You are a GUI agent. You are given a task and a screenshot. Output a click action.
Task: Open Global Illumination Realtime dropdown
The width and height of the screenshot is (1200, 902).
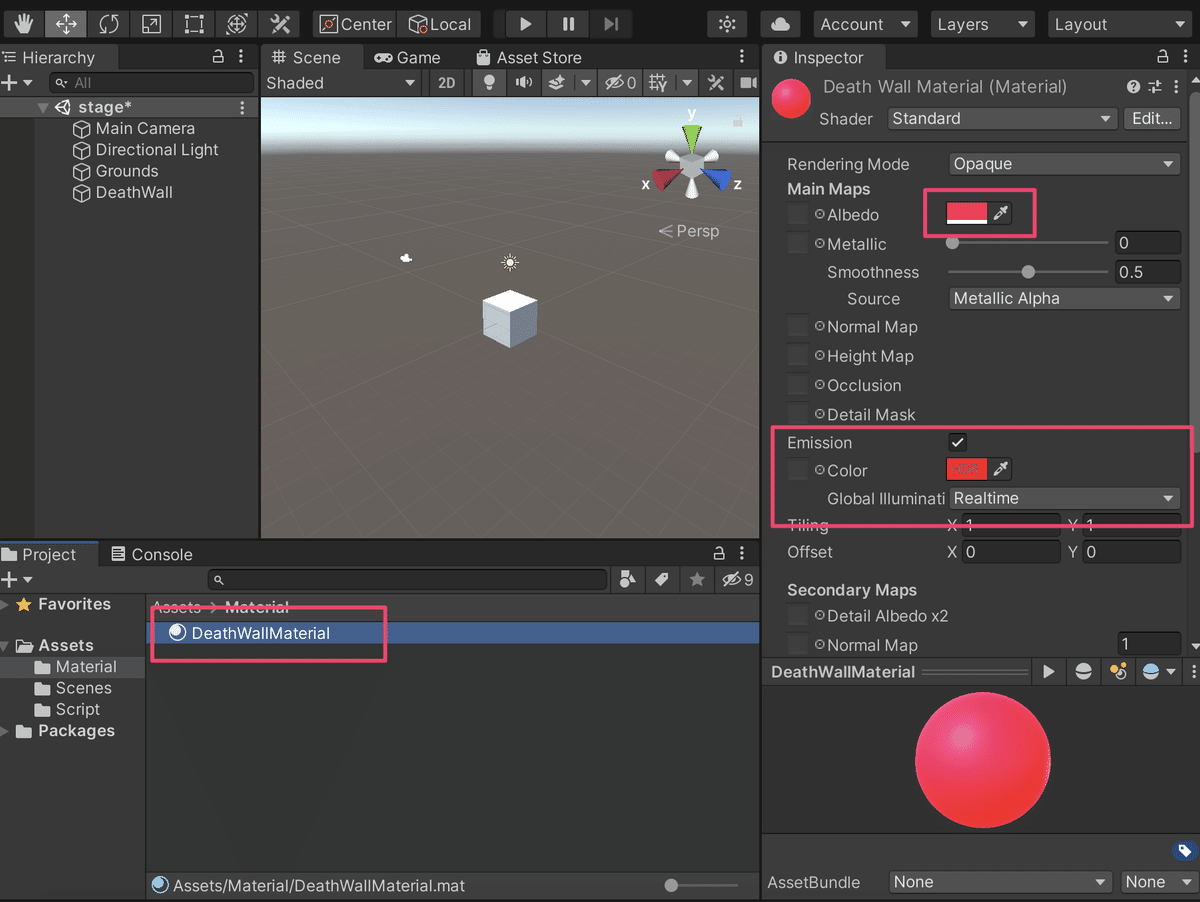[x=1064, y=498]
